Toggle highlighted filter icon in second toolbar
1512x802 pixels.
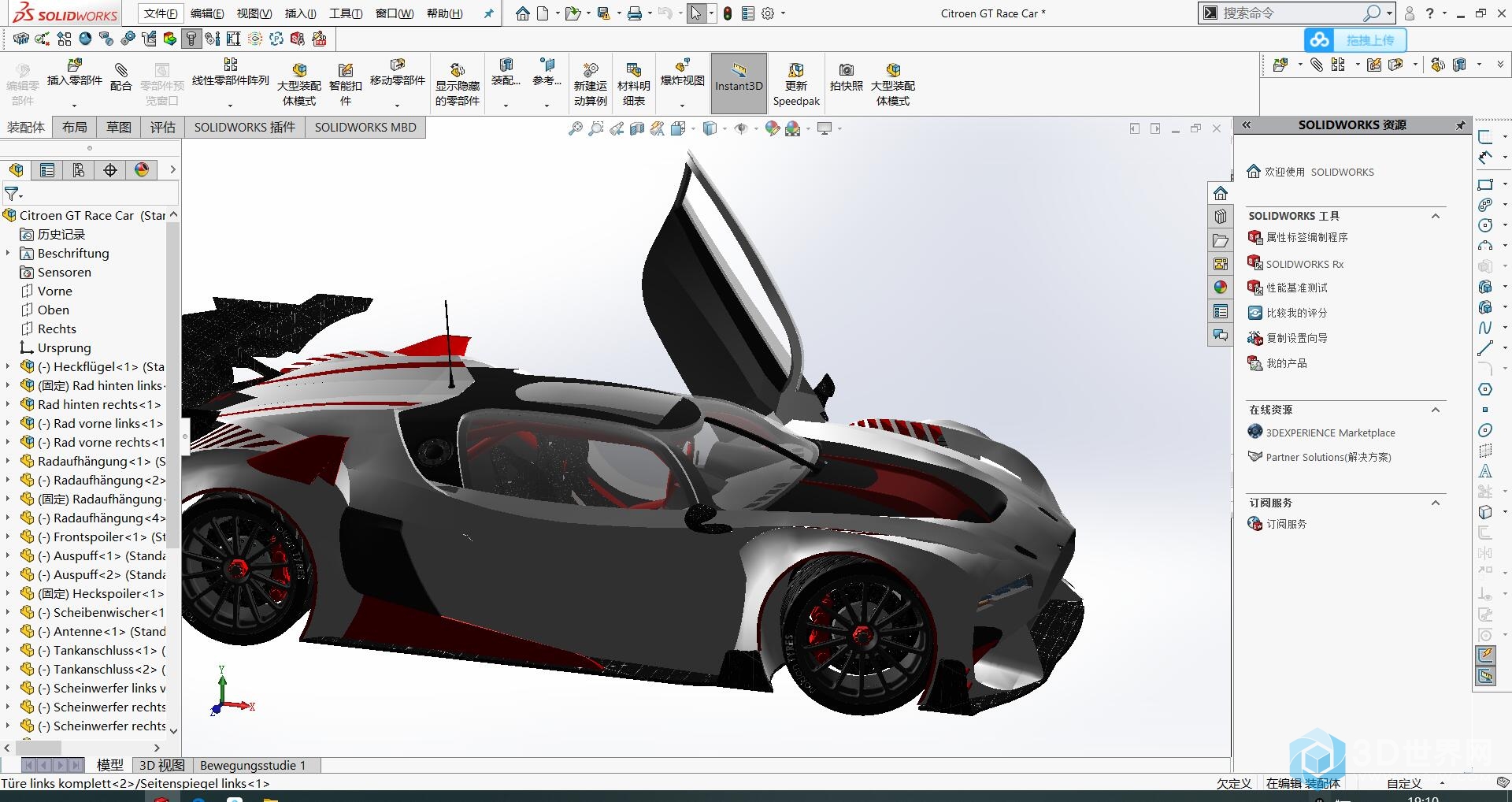191,39
